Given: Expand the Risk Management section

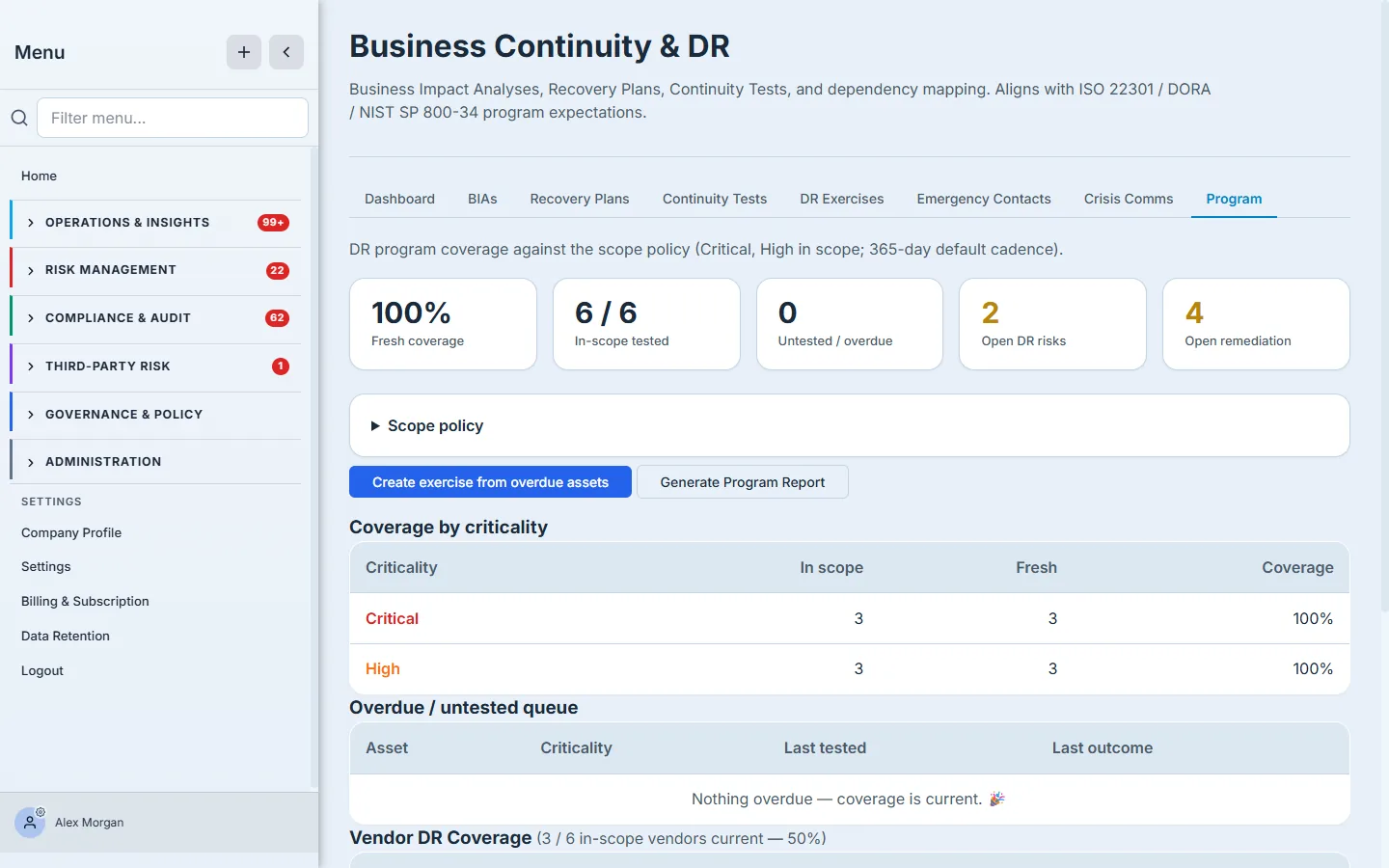Looking at the screenshot, I should coord(155,270).
